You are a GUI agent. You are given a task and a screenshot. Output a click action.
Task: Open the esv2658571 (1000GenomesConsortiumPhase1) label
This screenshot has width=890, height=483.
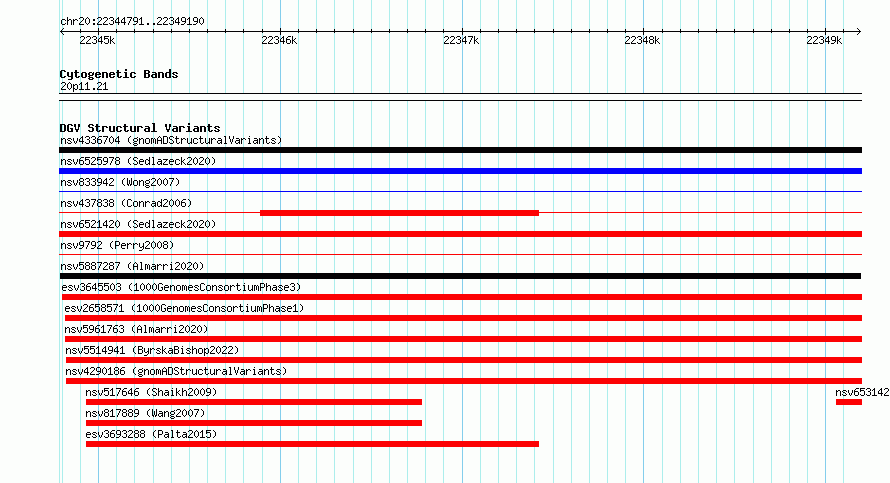point(184,308)
